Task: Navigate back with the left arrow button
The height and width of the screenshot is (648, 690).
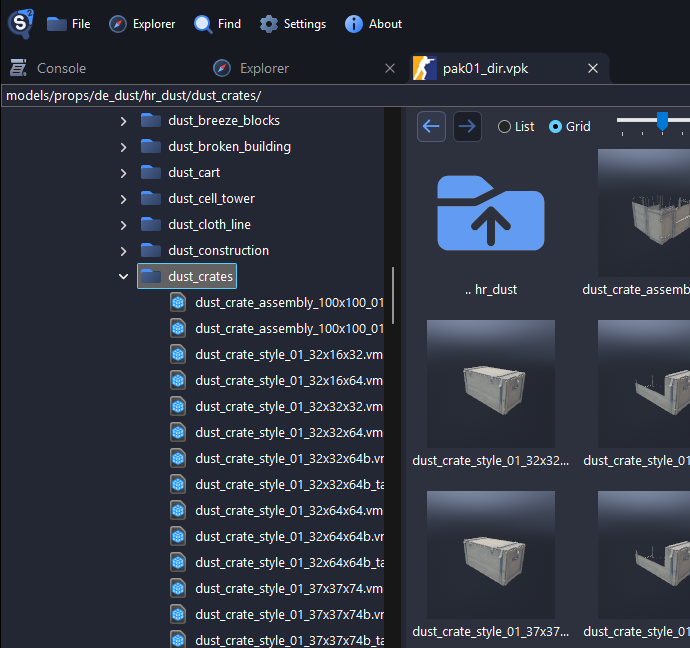Action: click(x=431, y=127)
